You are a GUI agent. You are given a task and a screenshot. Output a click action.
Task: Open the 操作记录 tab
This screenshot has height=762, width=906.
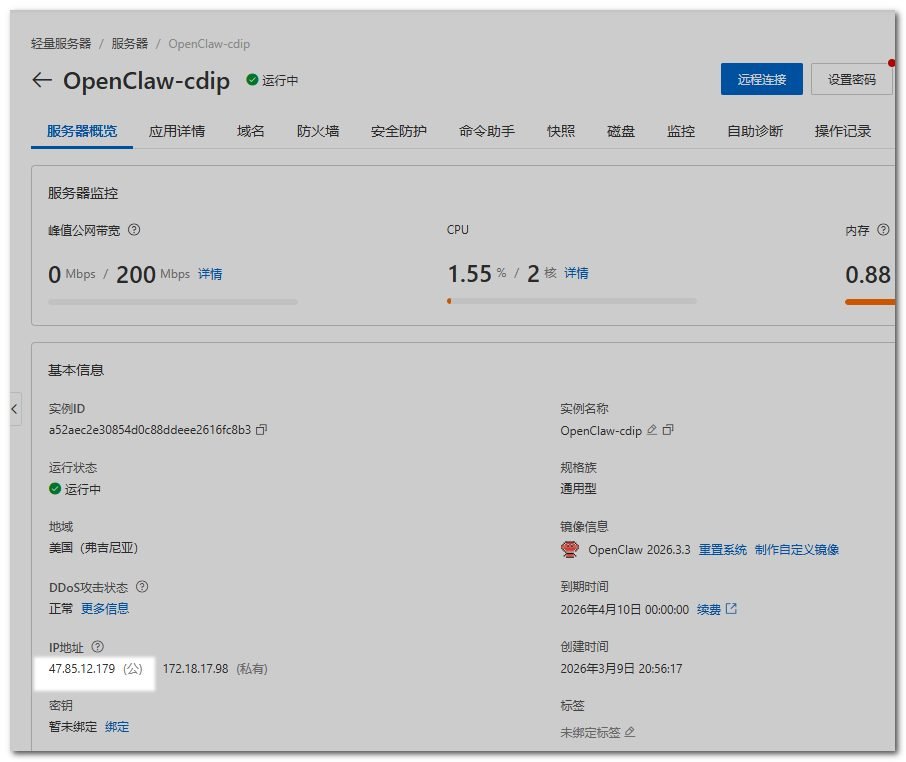pyautogui.click(x=843, y=131)
